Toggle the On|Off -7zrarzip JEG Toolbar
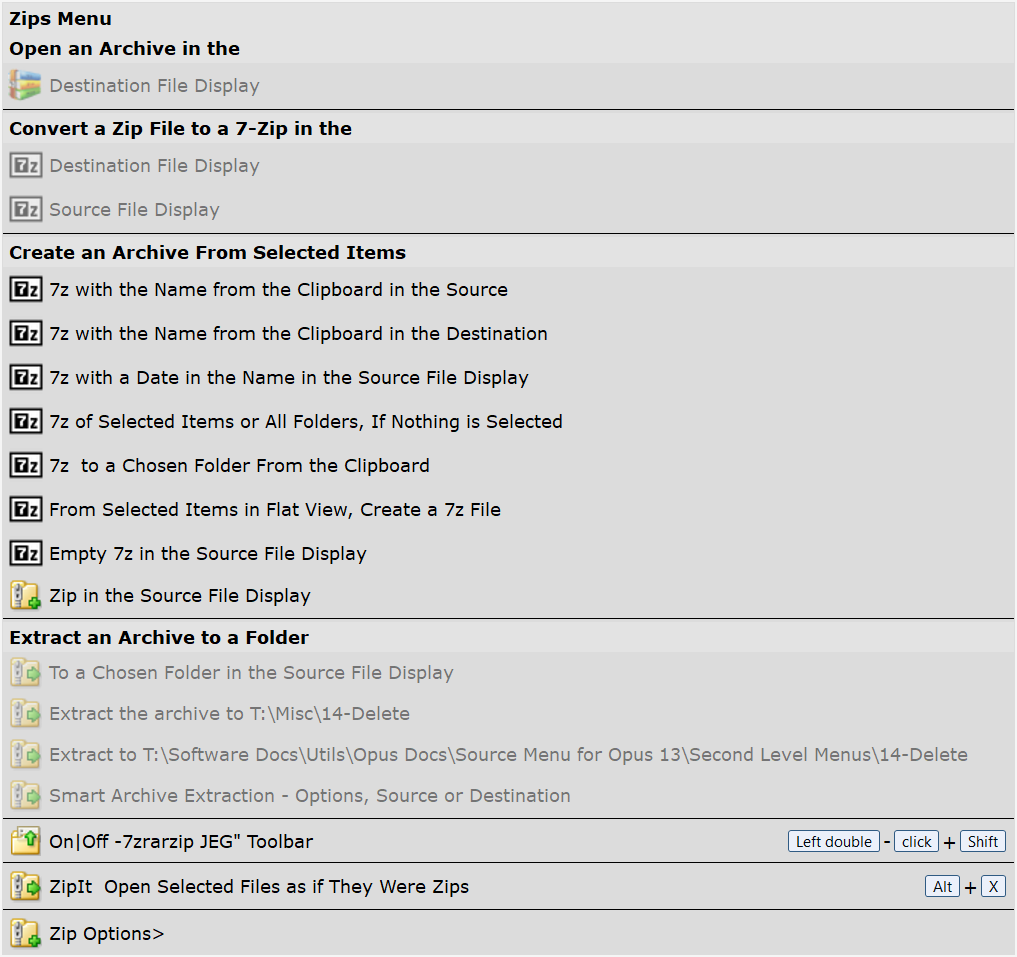Image resolution: width=1017 pixels, height=957 pixels. 181,842
